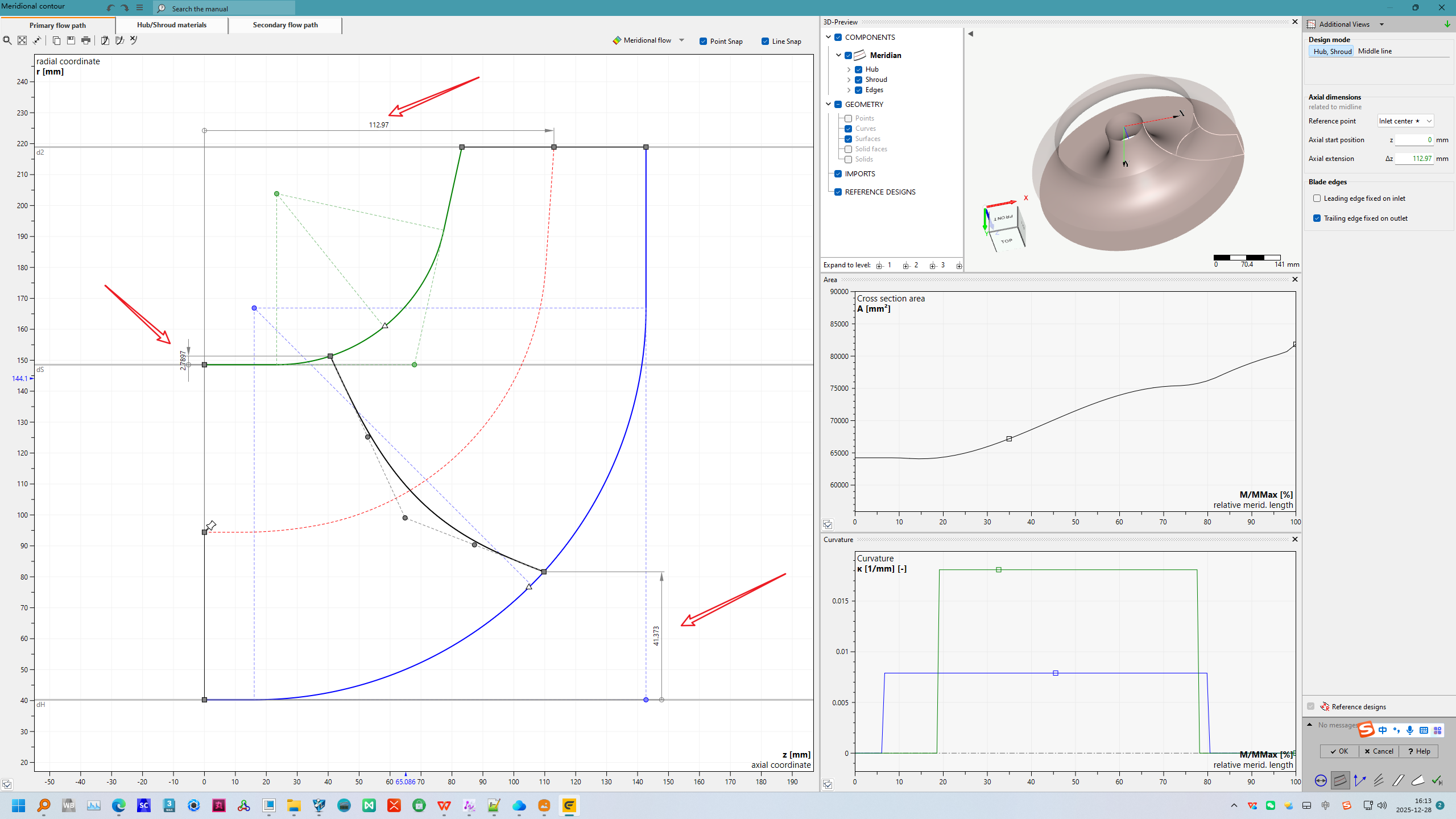Click the measure distance icon
The image size is (1456, 819).
37,40
